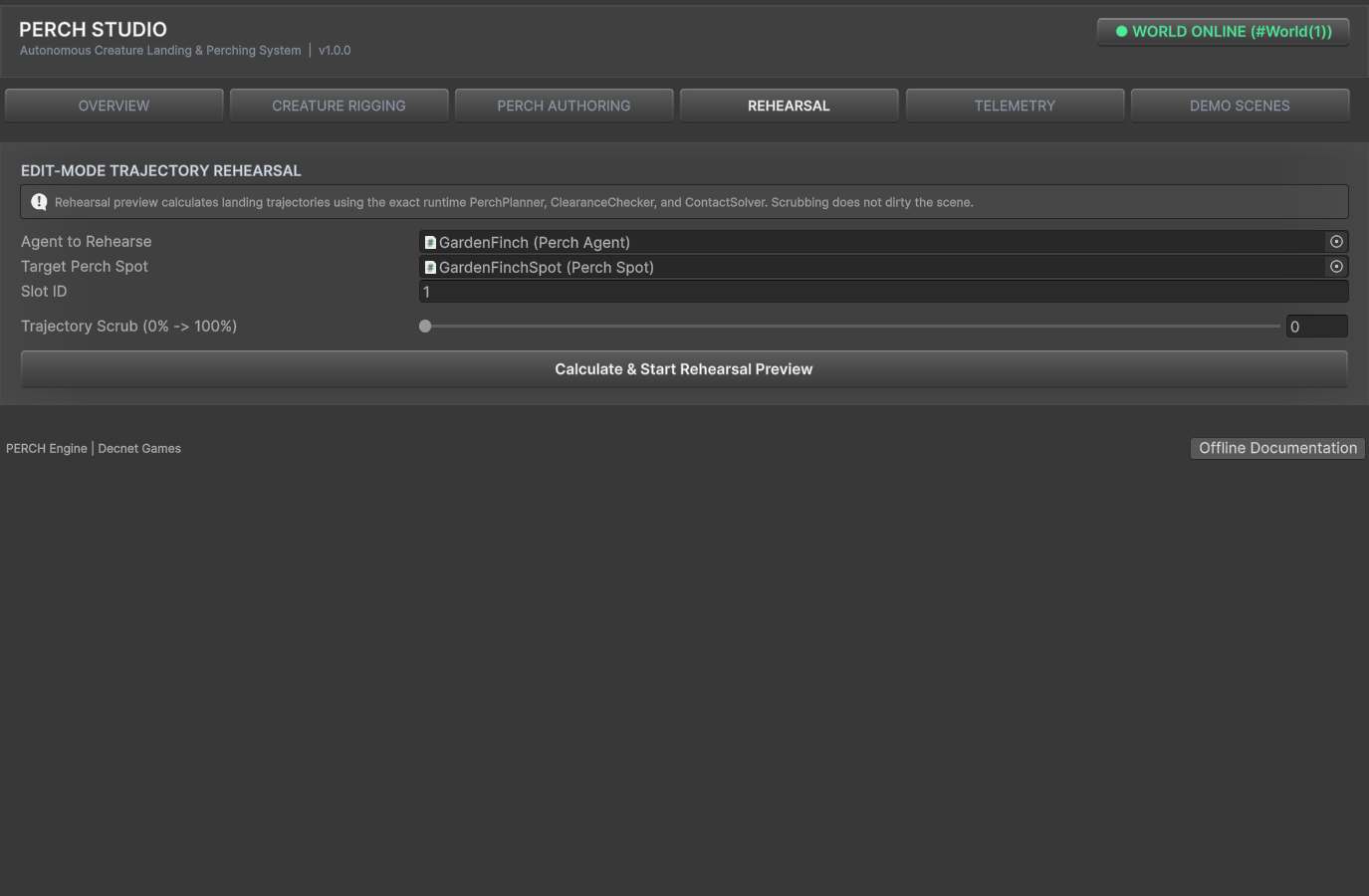Image resolution: width=1369 pixels, height=896 pixels.
Task: Click Calculate & Start Rehearsal Preview button
Action: click(x=684, y=369)
